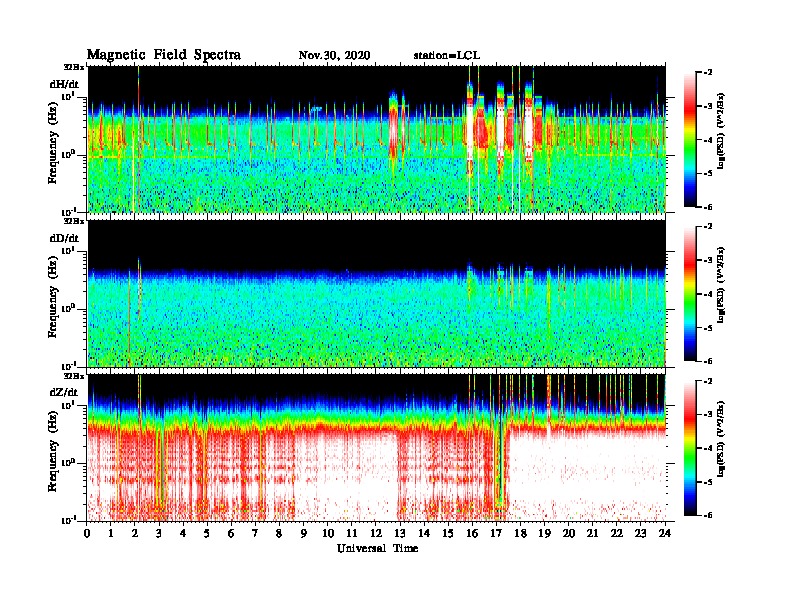Viewport: 792px width, 612px height.
Task: Select the dH/dt panel label
Action: [x=64, y=84]
